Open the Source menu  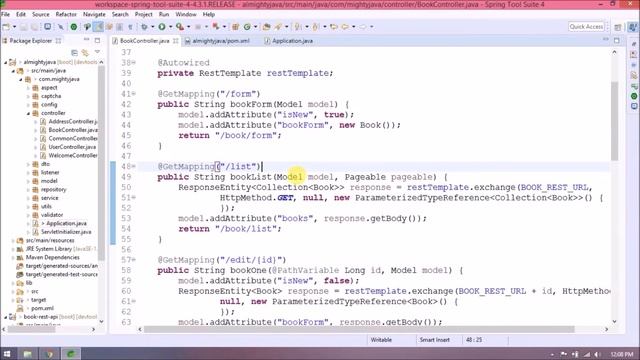[40, 14]
